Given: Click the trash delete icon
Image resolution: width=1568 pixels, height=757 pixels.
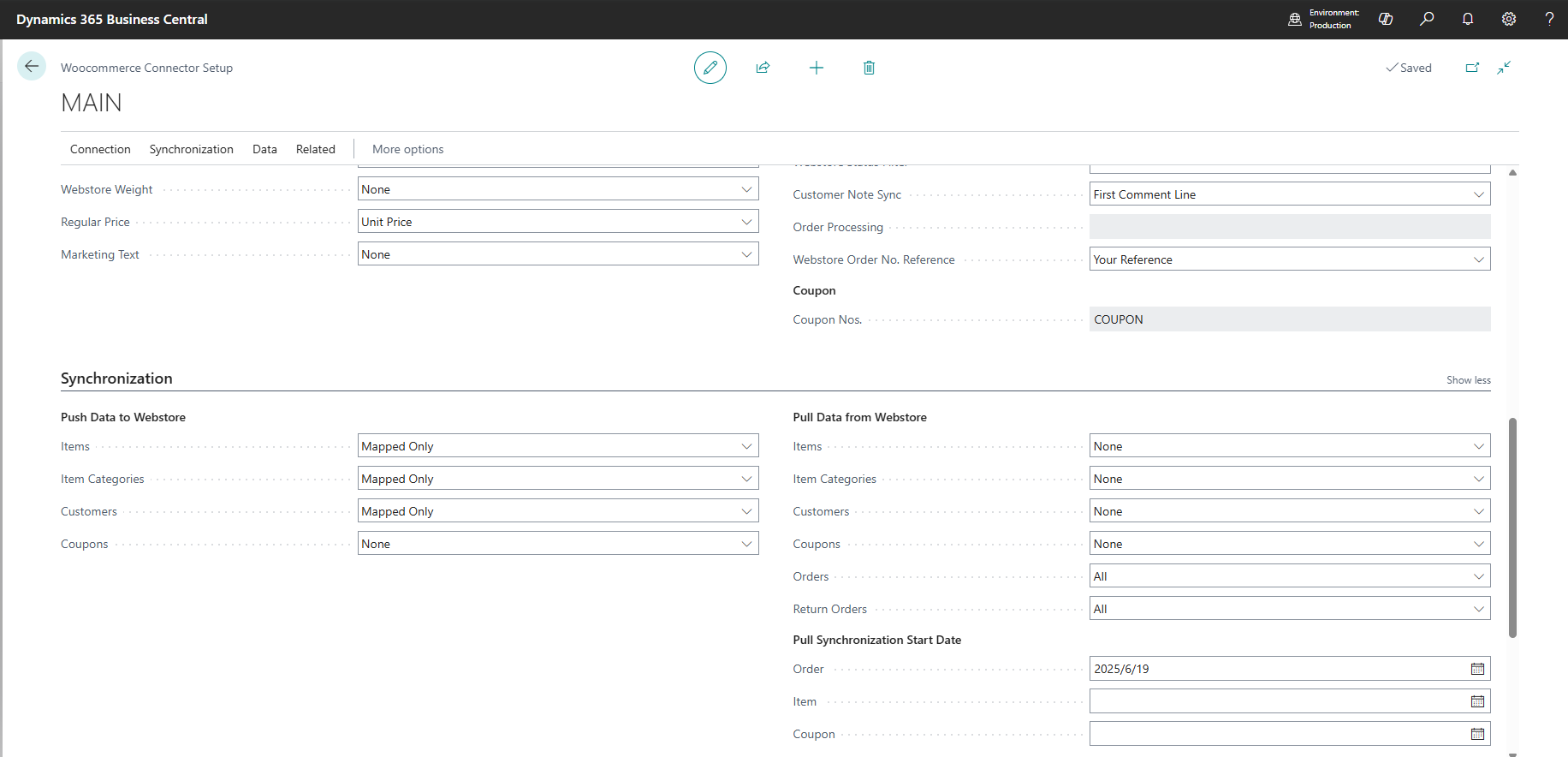Looking at the screenshot, I should click(869, 68).
